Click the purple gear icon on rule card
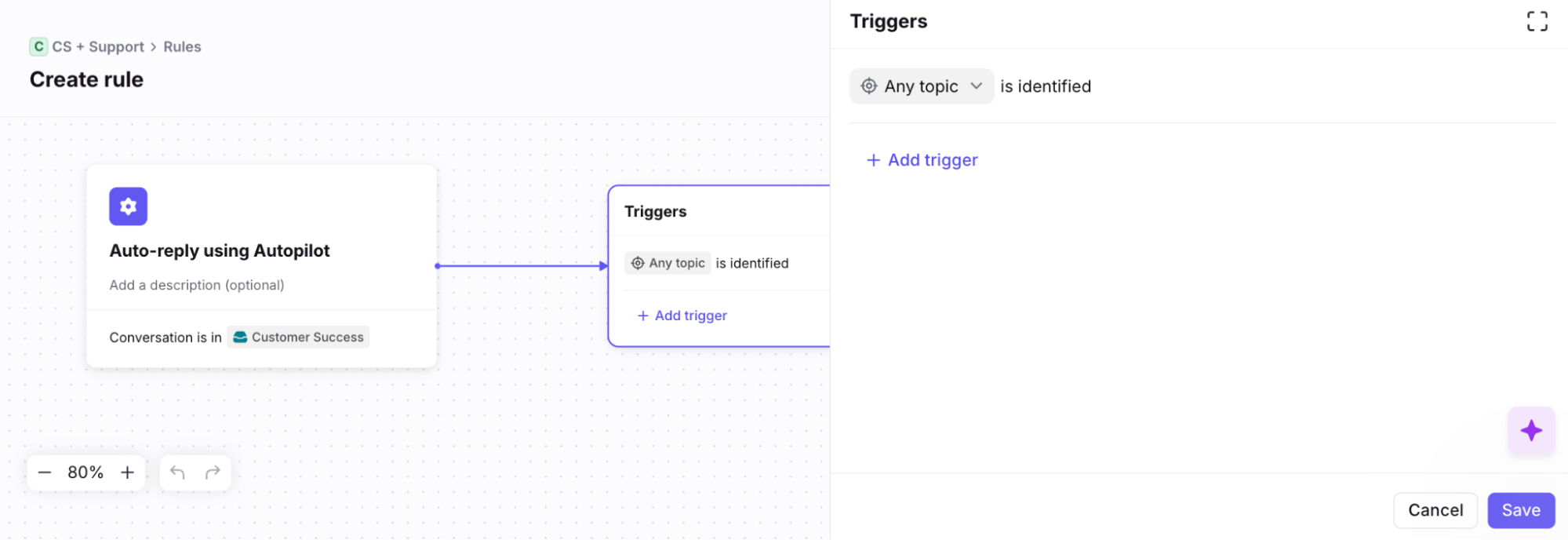 pyautogui.click(x=128, y=206)
